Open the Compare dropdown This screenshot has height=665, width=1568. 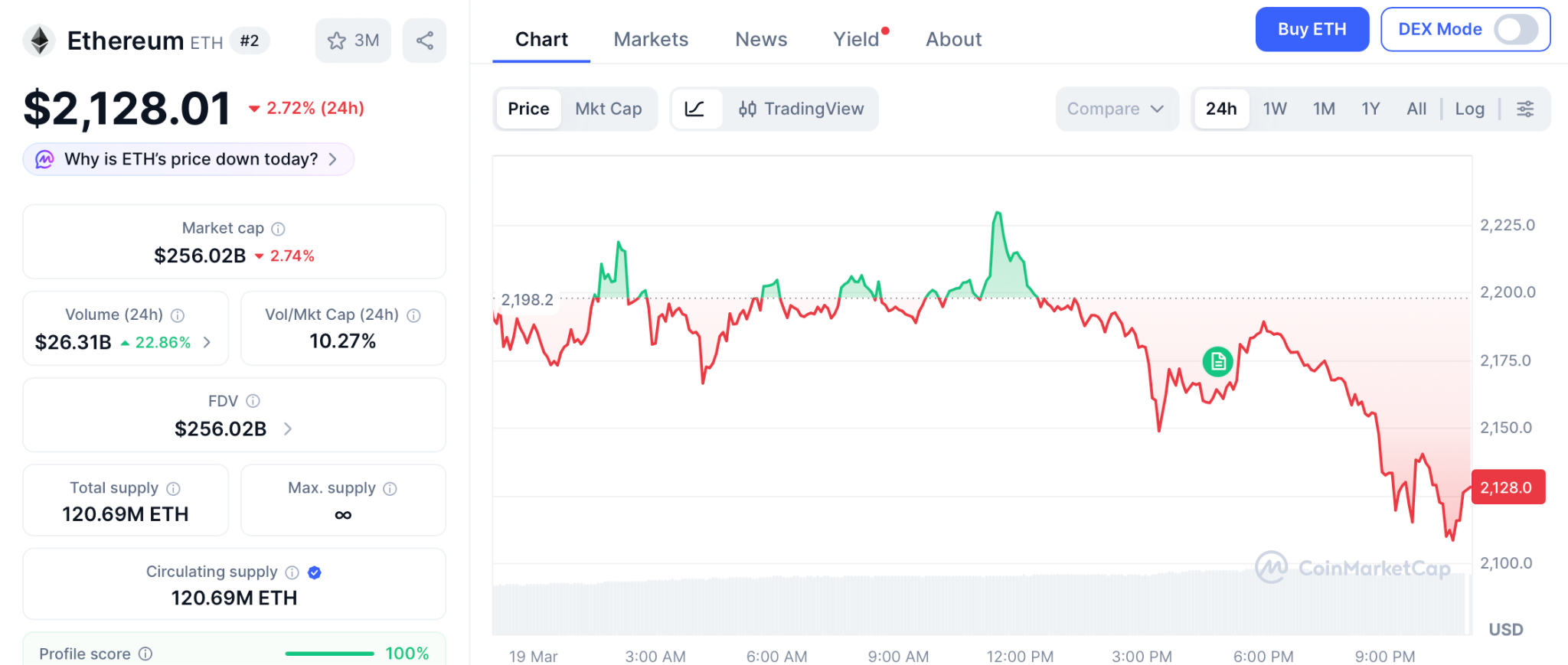(x=1116, y=109)
